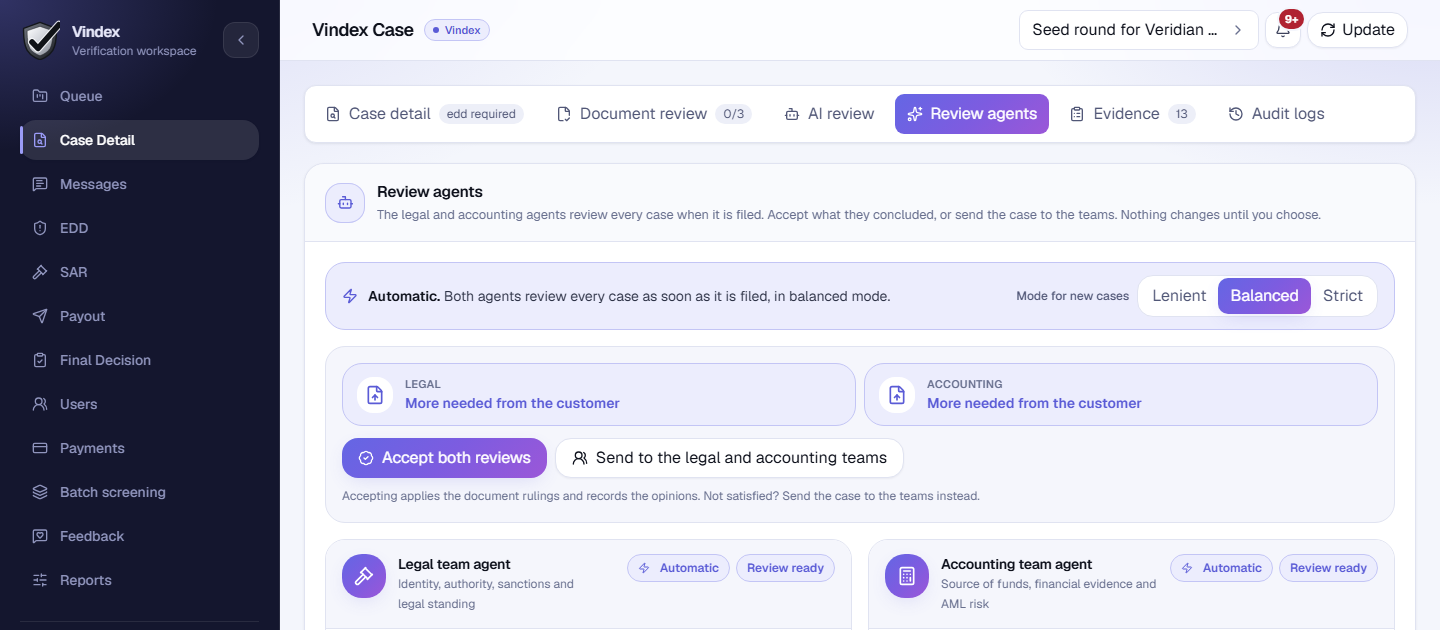Open Users in the sidebar
This screenshot has width=1440, height=630.
(139, 404)
